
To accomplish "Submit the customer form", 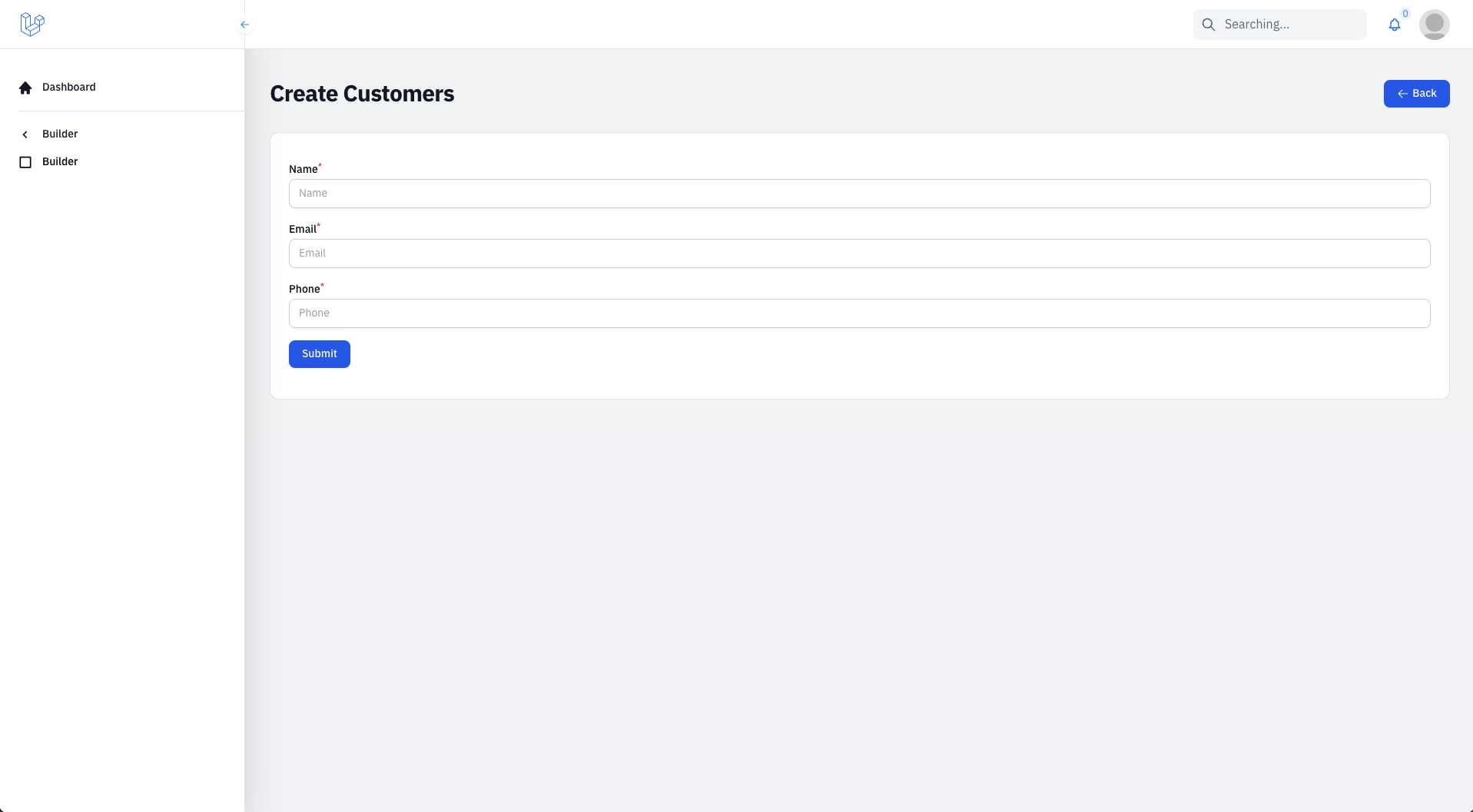I will tap(320, 354).
